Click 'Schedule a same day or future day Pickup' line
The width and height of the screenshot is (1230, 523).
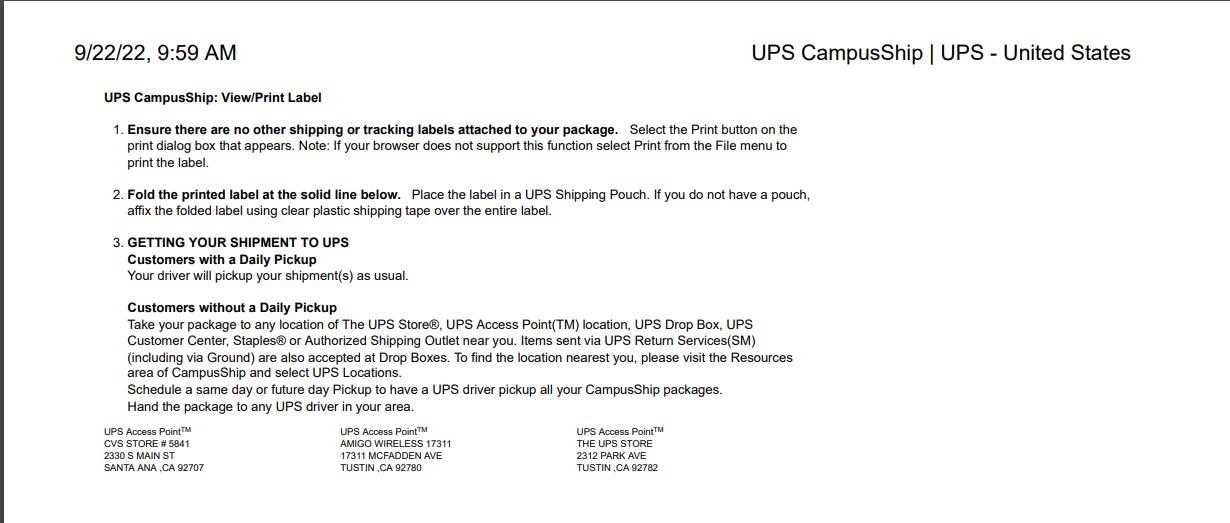pyautogui.click(x=425, y=389)
